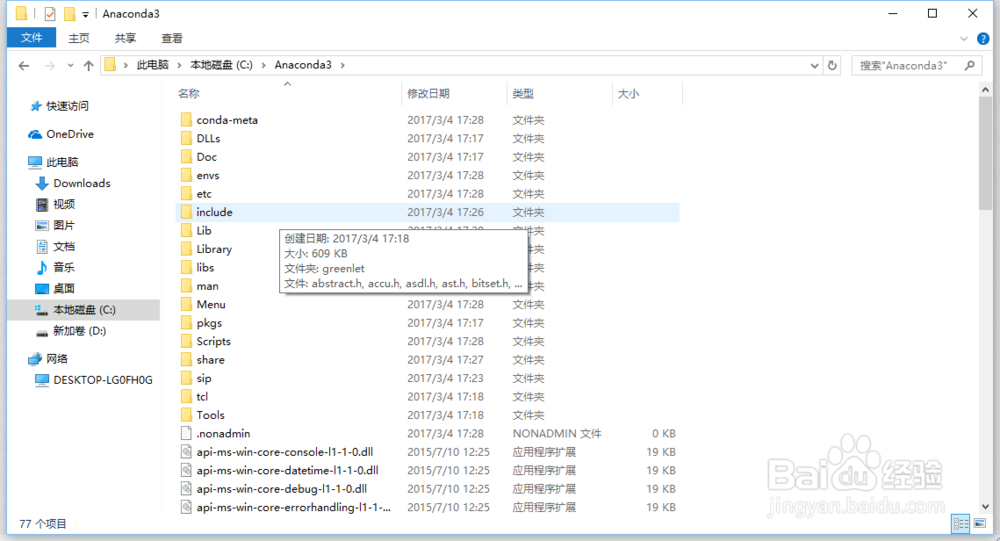Click 本地磁盘 (C:) in the address breadcrumb
Image resolution: width=1000 pixels, height=541 pixels.
click(x=221, y=65)
